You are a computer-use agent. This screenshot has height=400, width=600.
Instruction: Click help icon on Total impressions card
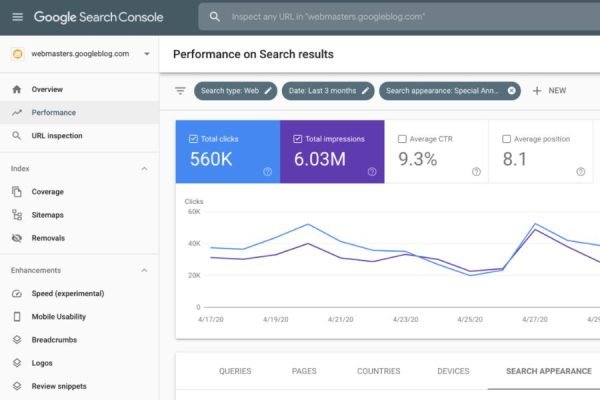point(372,172)
